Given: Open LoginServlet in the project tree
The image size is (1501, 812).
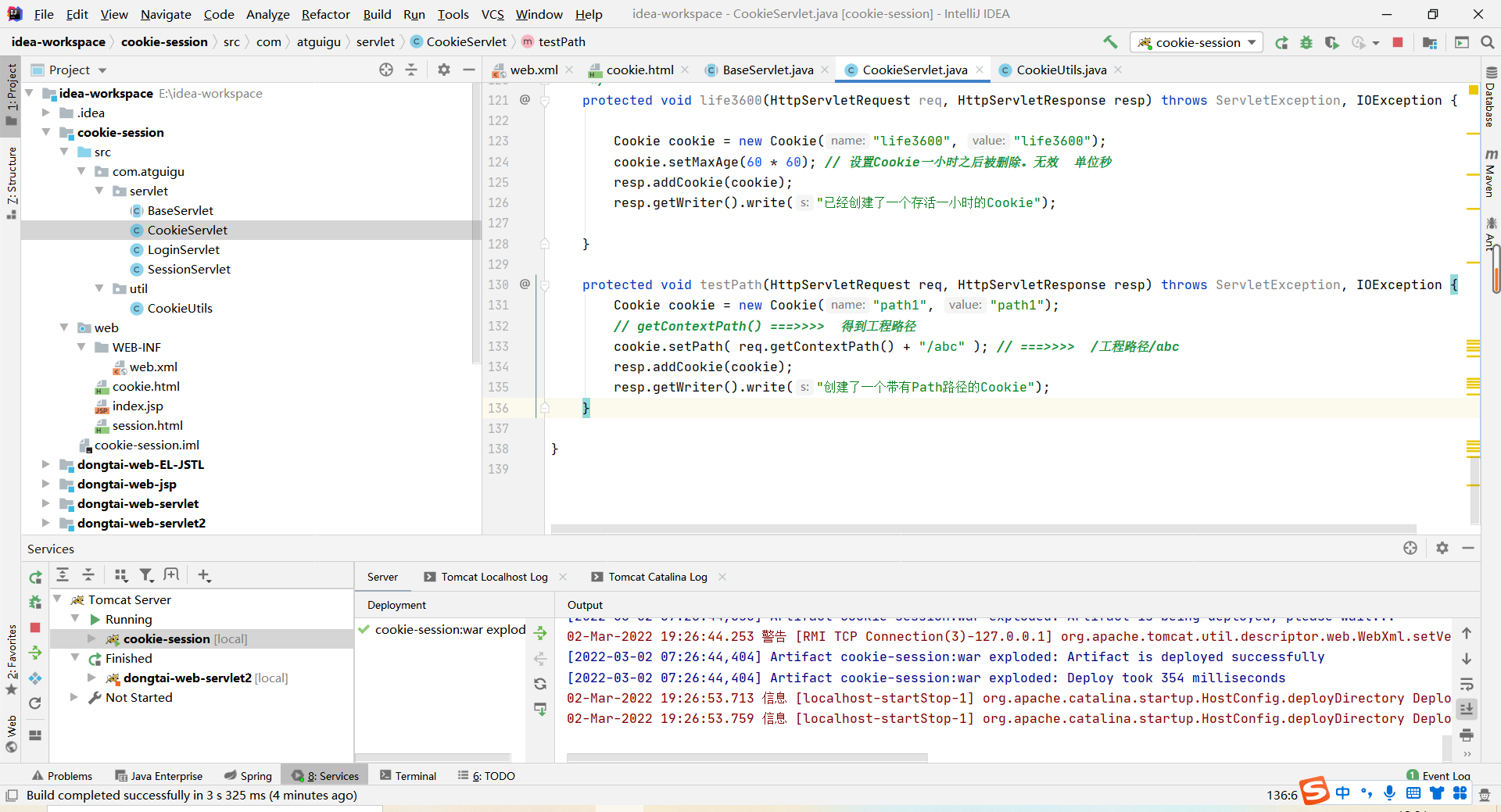Looking at the screenshot, I should pyautogui.click(x=183, y=249).
